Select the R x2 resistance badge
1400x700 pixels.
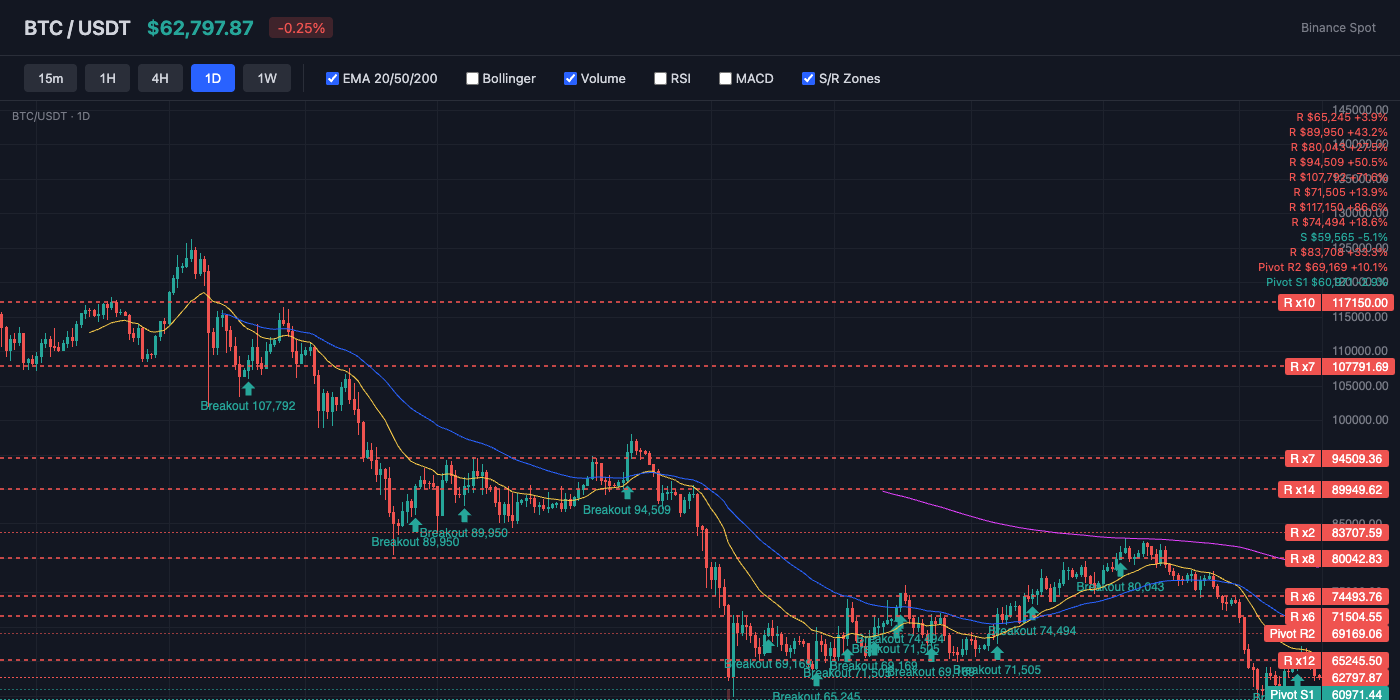1302,533
